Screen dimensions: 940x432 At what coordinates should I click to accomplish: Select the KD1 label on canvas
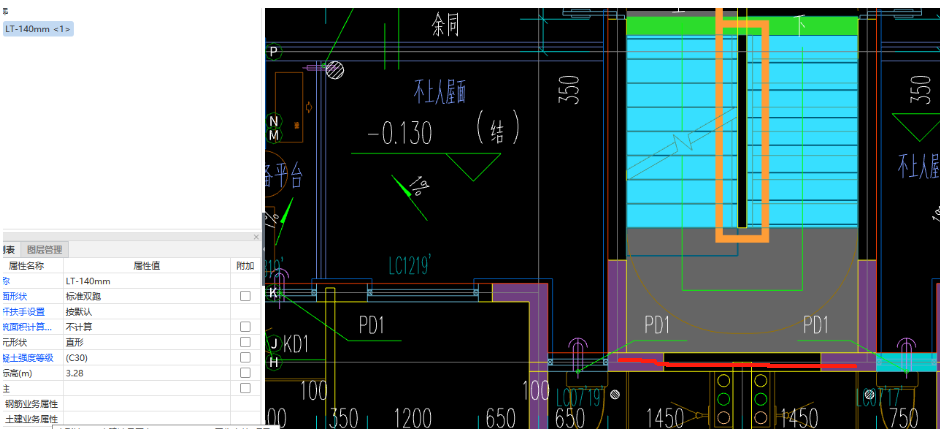tap(296, 345)
